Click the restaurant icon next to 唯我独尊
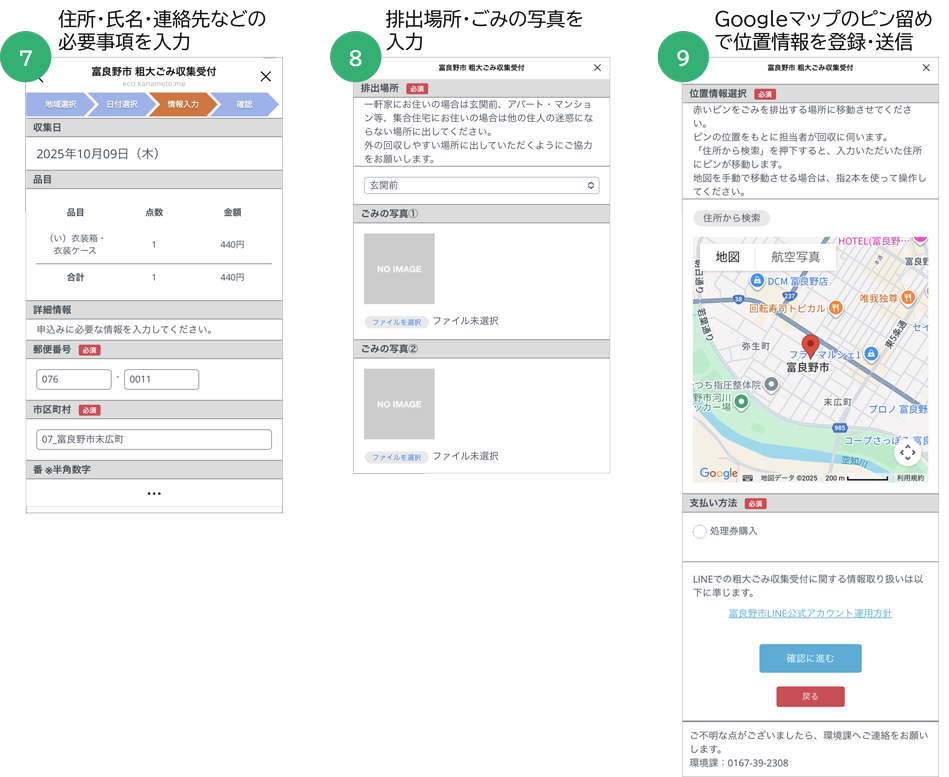The width and height of the screenshot is (949, 777). [906, 297]
